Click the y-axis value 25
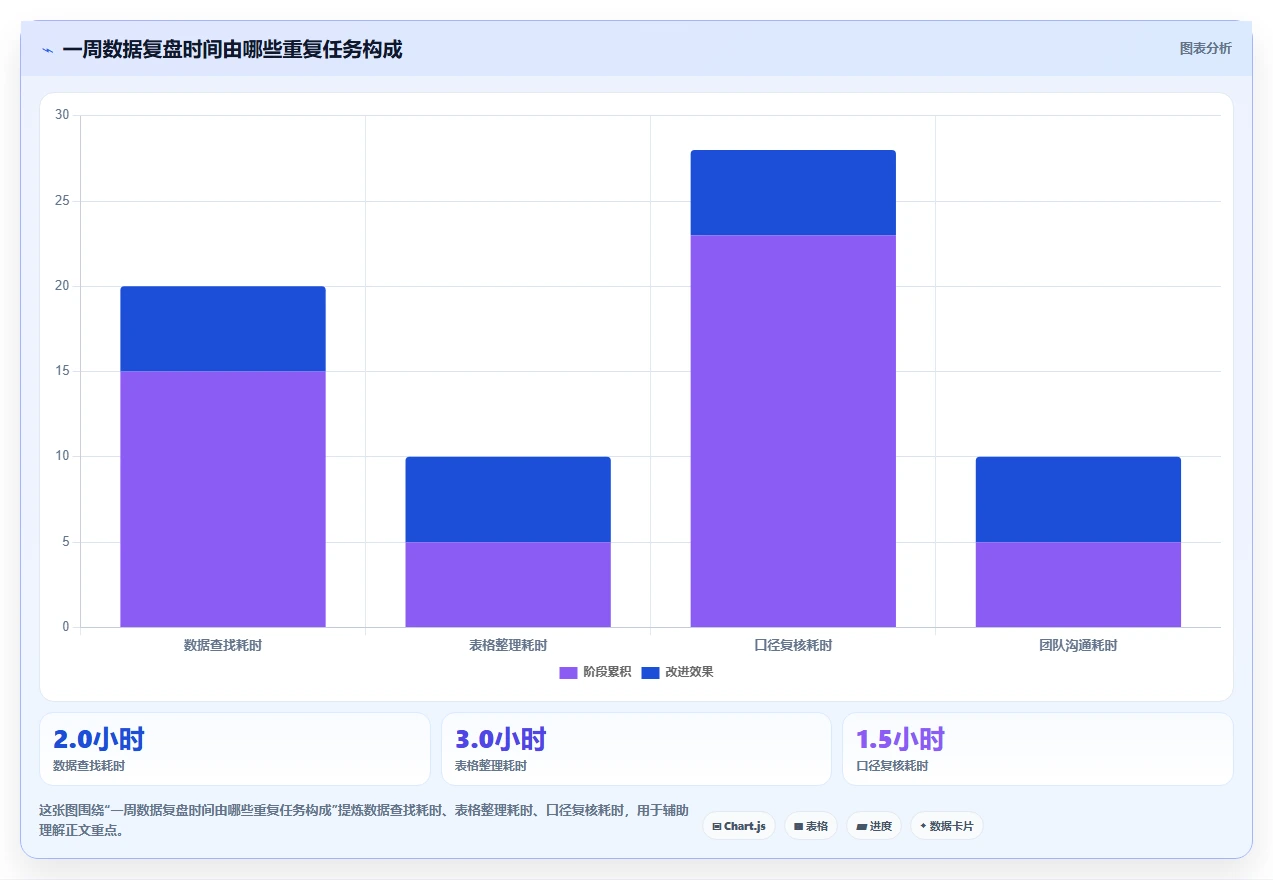This screenshot has width=1273, height=880. pyautogui.click(x=62, y=201)
